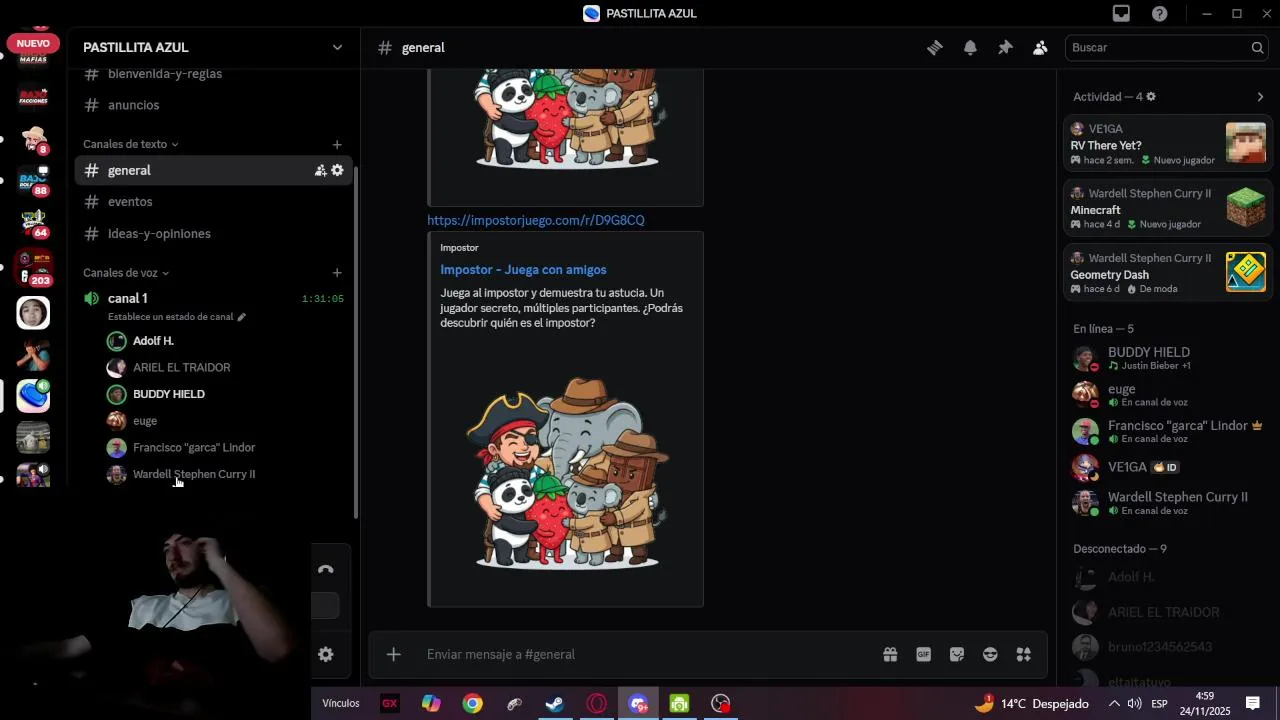Open Windows notification center icon
The height and width of the screenshot is (720, 1280).
tap(1253, 704)
